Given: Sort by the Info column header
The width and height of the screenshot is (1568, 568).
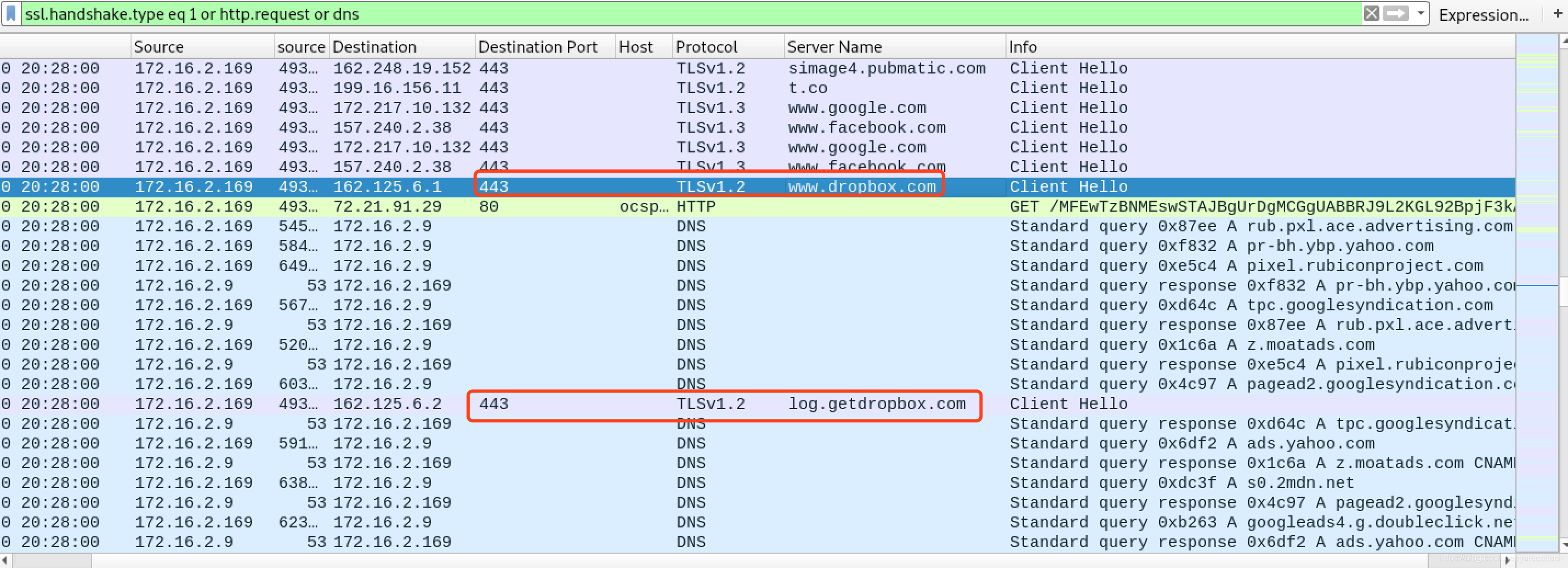Looking at the screenshot, I should 1260,47.
